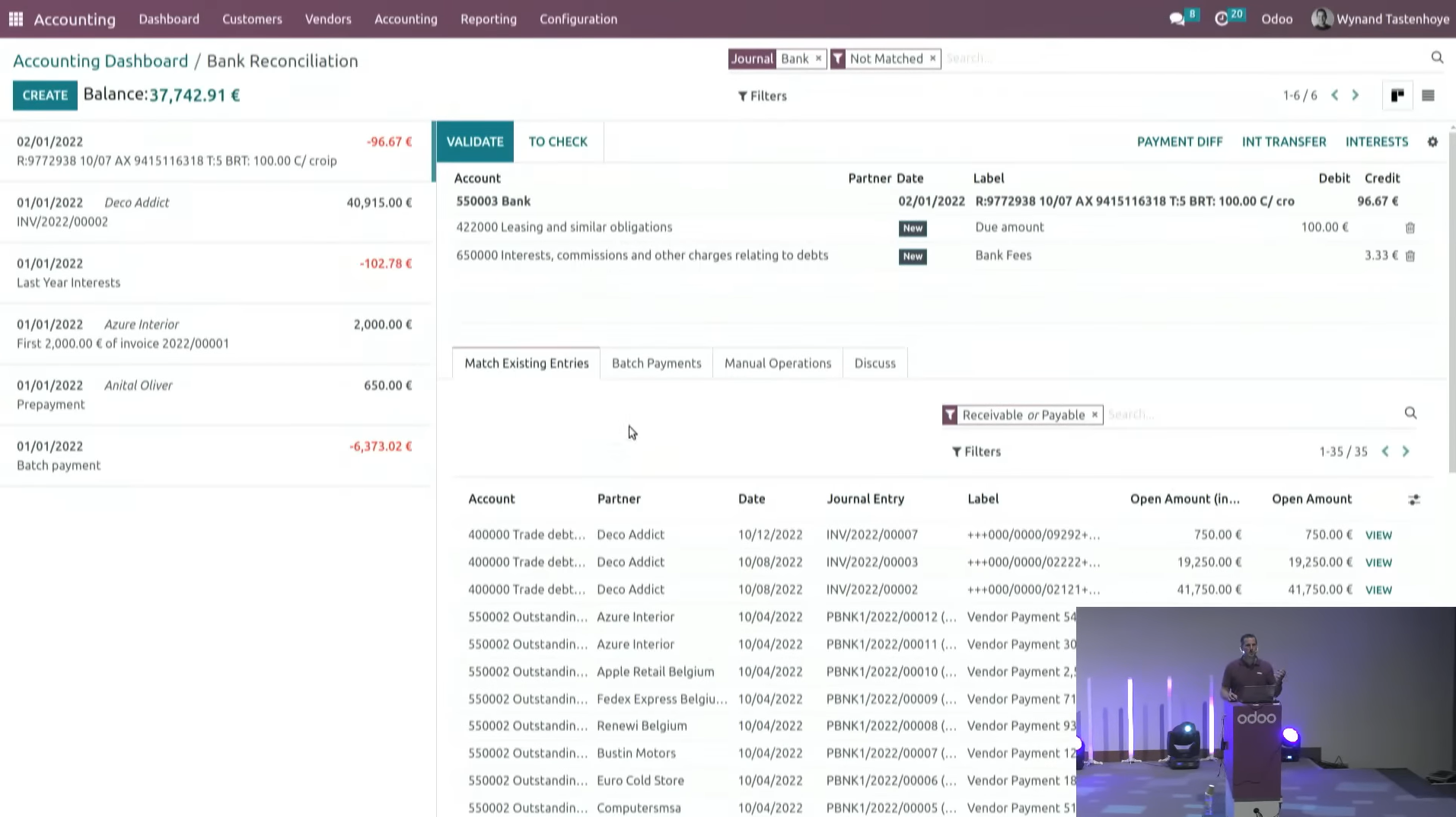Select the -96.67 € statement line
1456x817 pixels.
[x=216, y=152]
